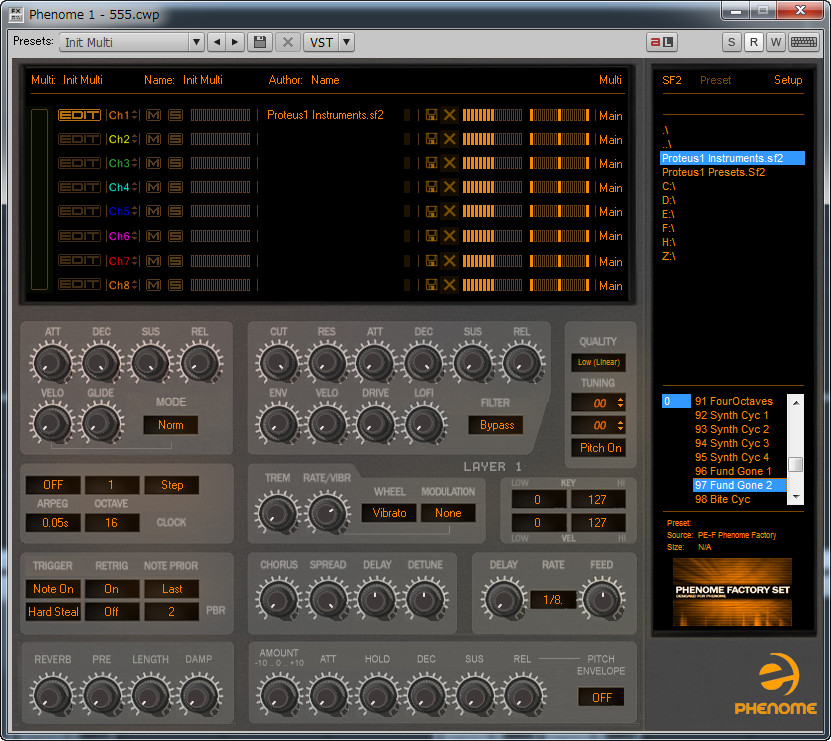Change the Mode selector showing Norm
Viewport: 831px width, 741px height.
coord(171,425)
